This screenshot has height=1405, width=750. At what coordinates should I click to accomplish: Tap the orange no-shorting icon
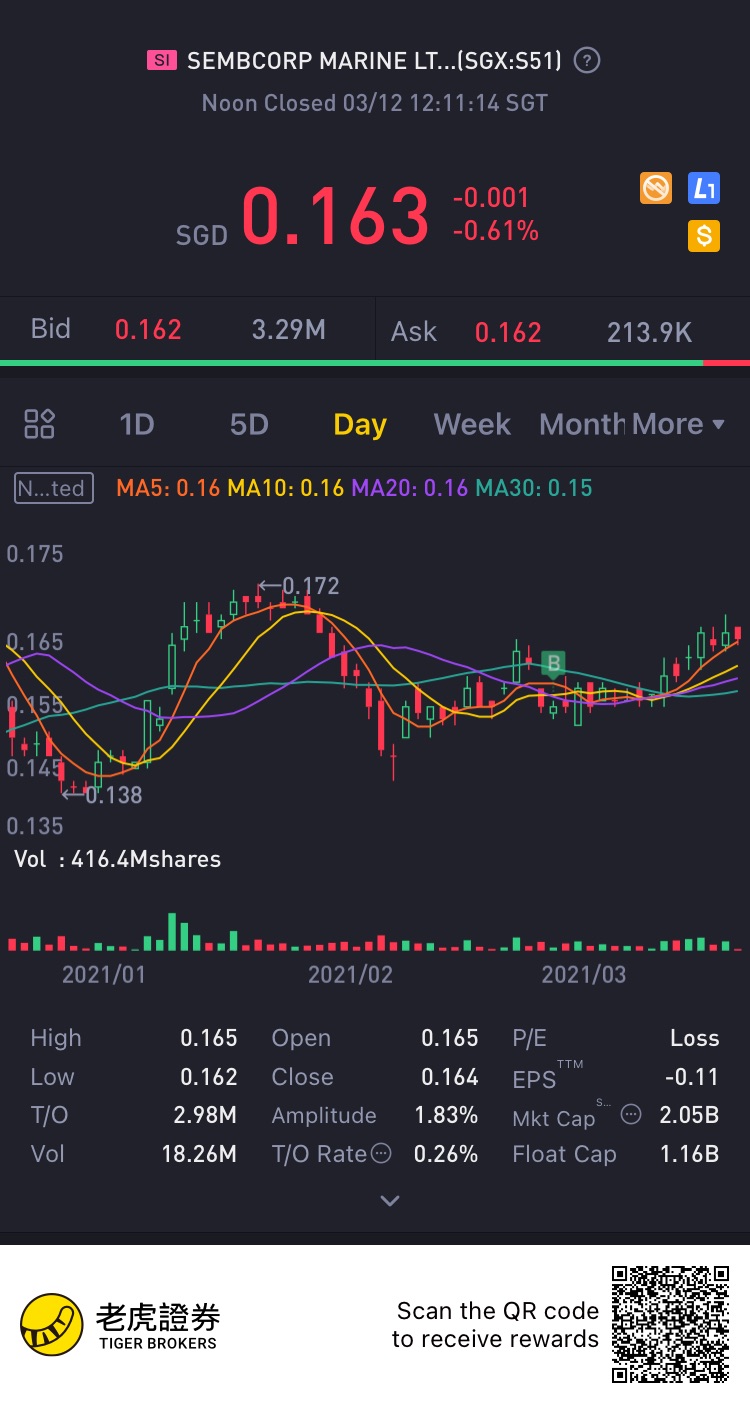pyautogui.click(x=656, y=187)
